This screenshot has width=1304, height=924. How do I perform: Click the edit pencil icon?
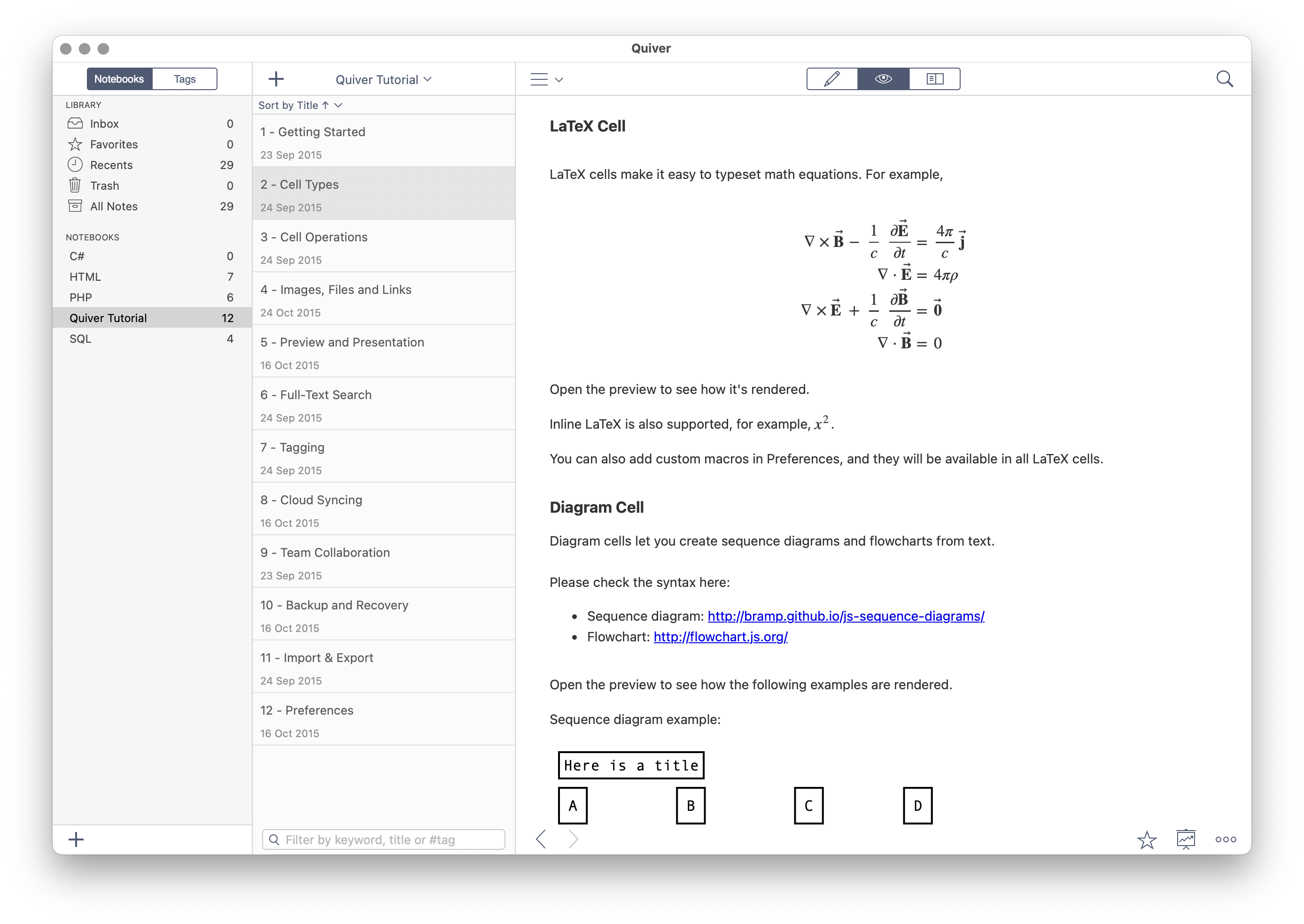(830, 79)
